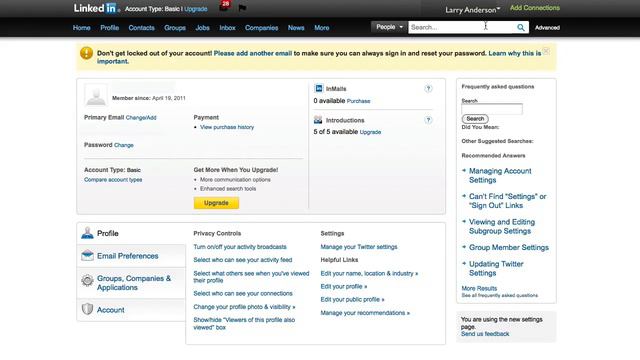Click the InMails envelope icon
640x360 pixels.
(x=318, y=88)
